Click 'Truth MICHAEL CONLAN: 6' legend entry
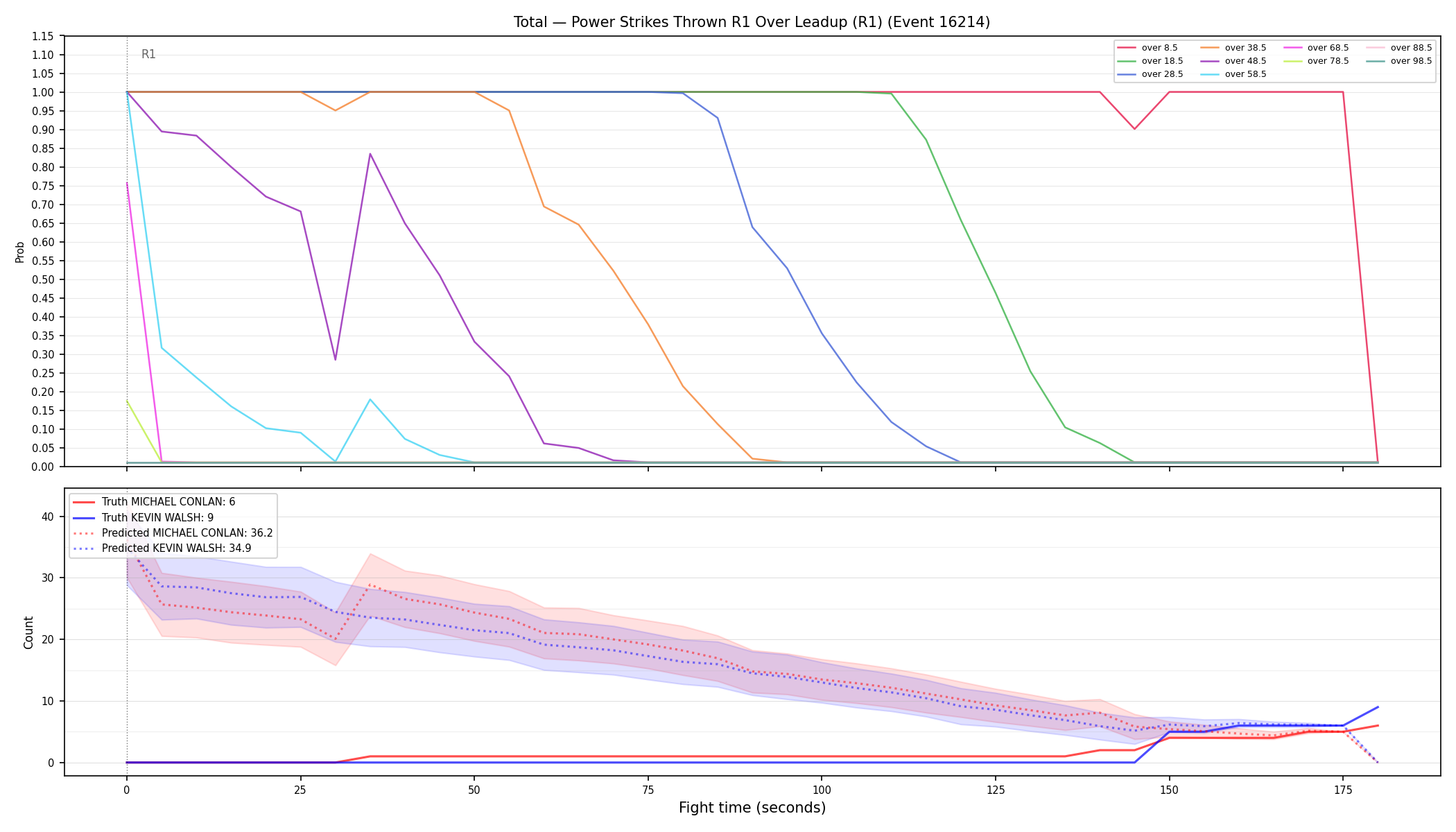This screenshot has height=832, width=1456. 154,502
